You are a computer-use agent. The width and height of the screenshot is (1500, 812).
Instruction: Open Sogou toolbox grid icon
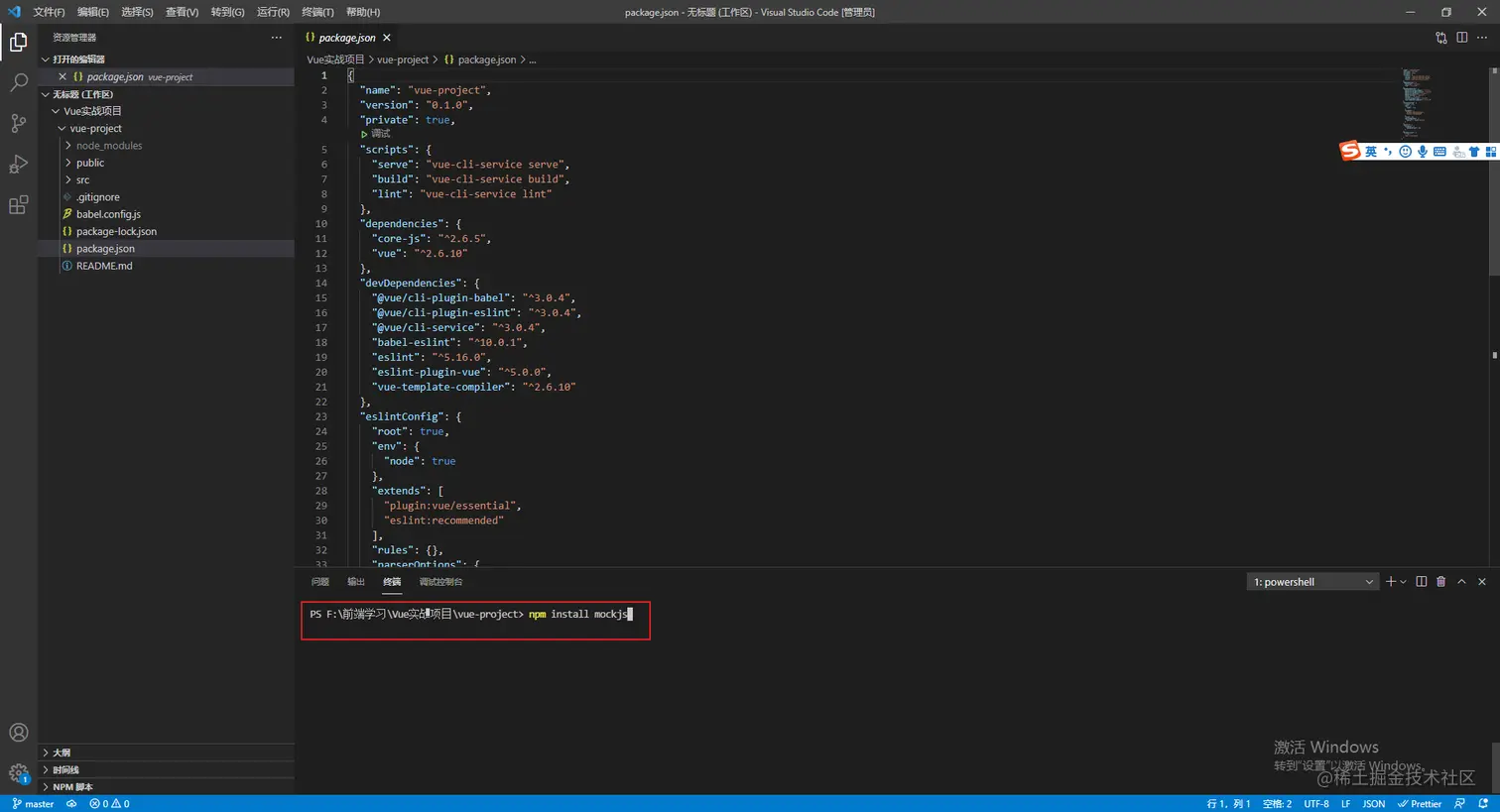point(1491,152)
